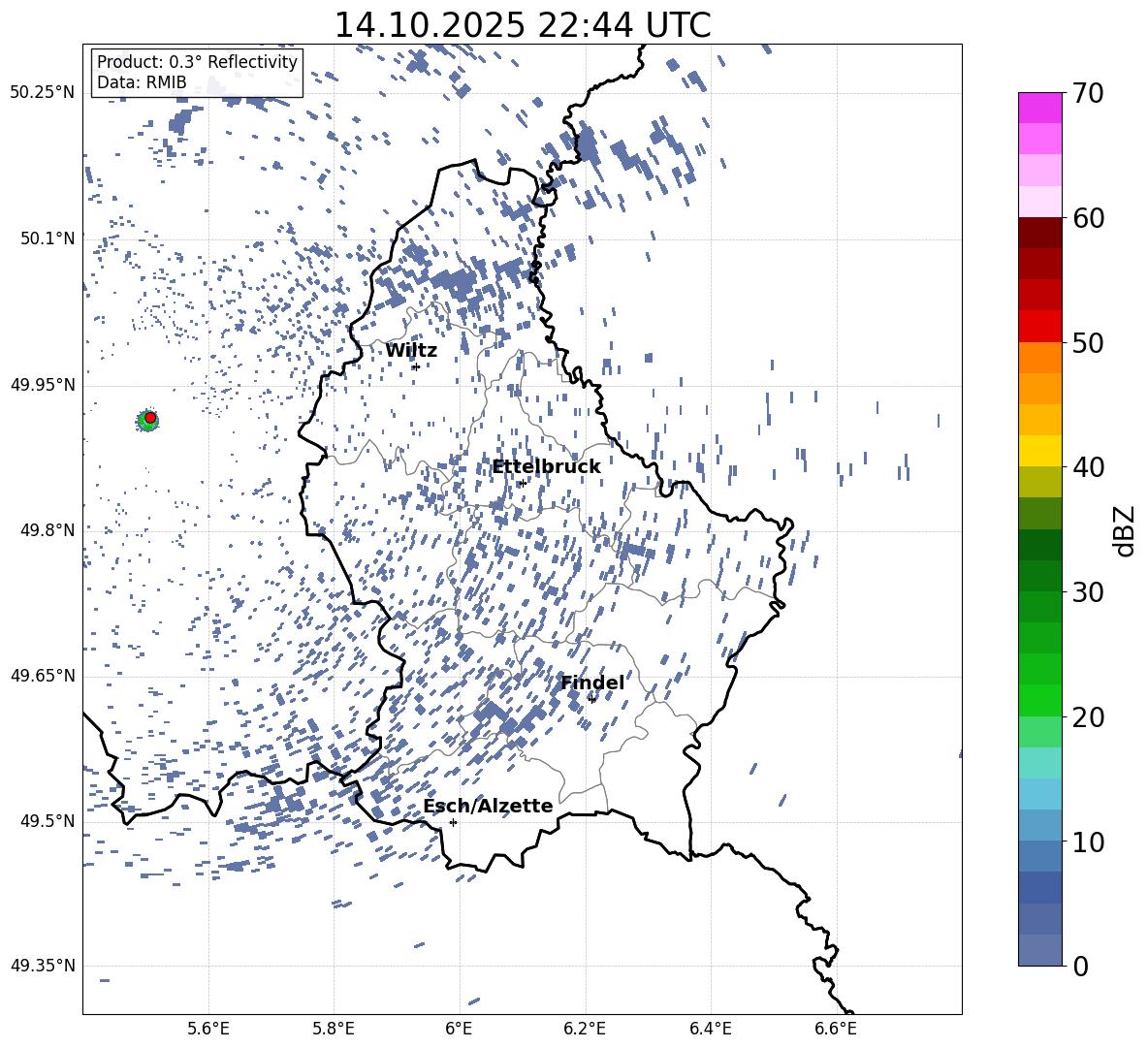Screen dimensions: 1148x1048
Task: Click the colorbar tick label 20
Action: point(1088,717)
